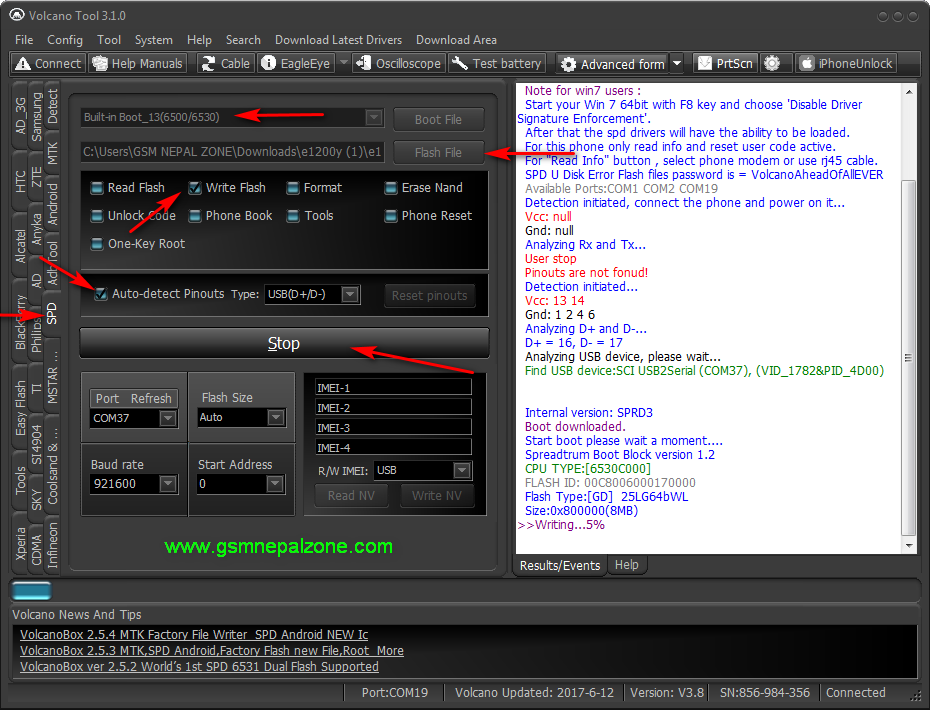The height and width of the screenshot is (710, 930).
Task: Click the log panel vertical scrollbar
Action: 909,357
